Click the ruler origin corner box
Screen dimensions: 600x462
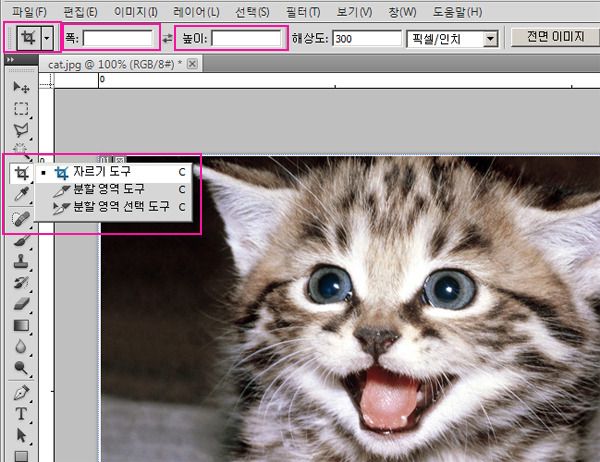pyautogui.click(x=47, y=81)
